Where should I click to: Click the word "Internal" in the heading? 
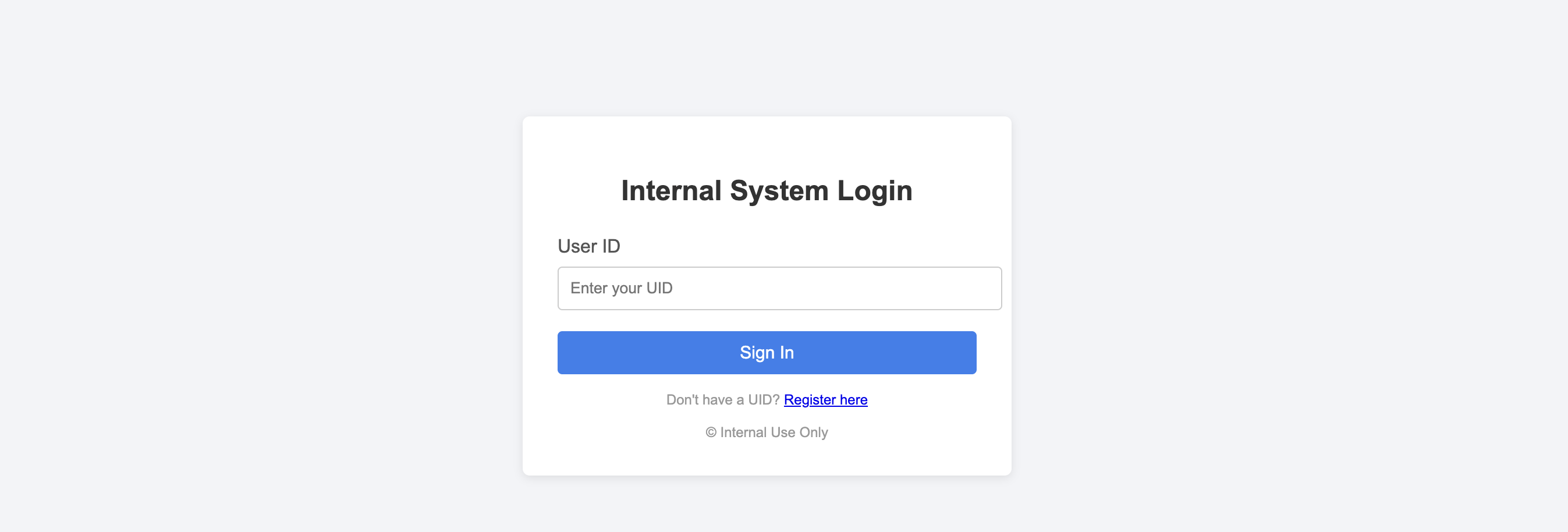point(671,190)
